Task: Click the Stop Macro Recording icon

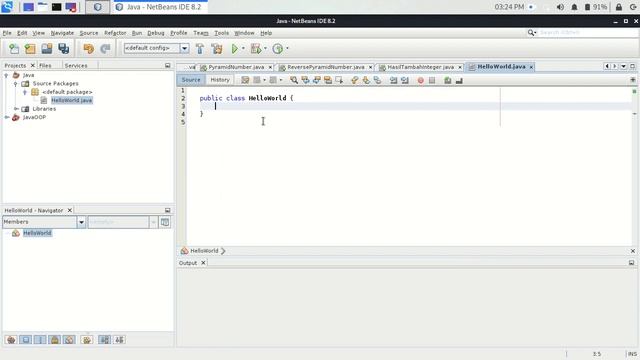Action: 432,80
